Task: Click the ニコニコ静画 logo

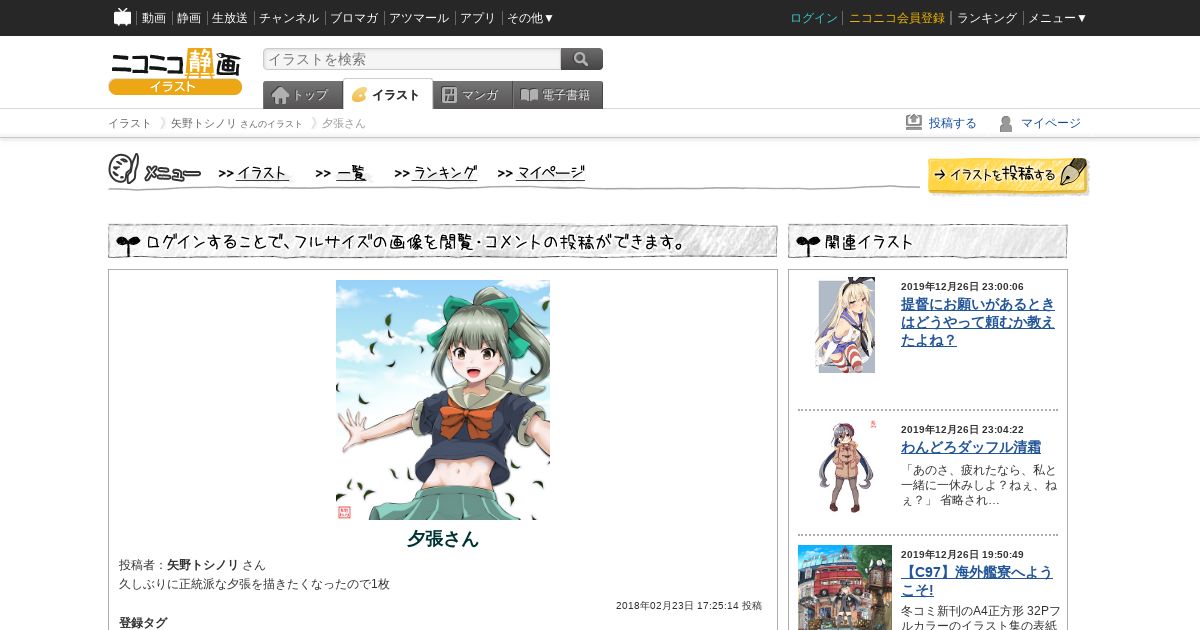Action: (x=175, y=71)
